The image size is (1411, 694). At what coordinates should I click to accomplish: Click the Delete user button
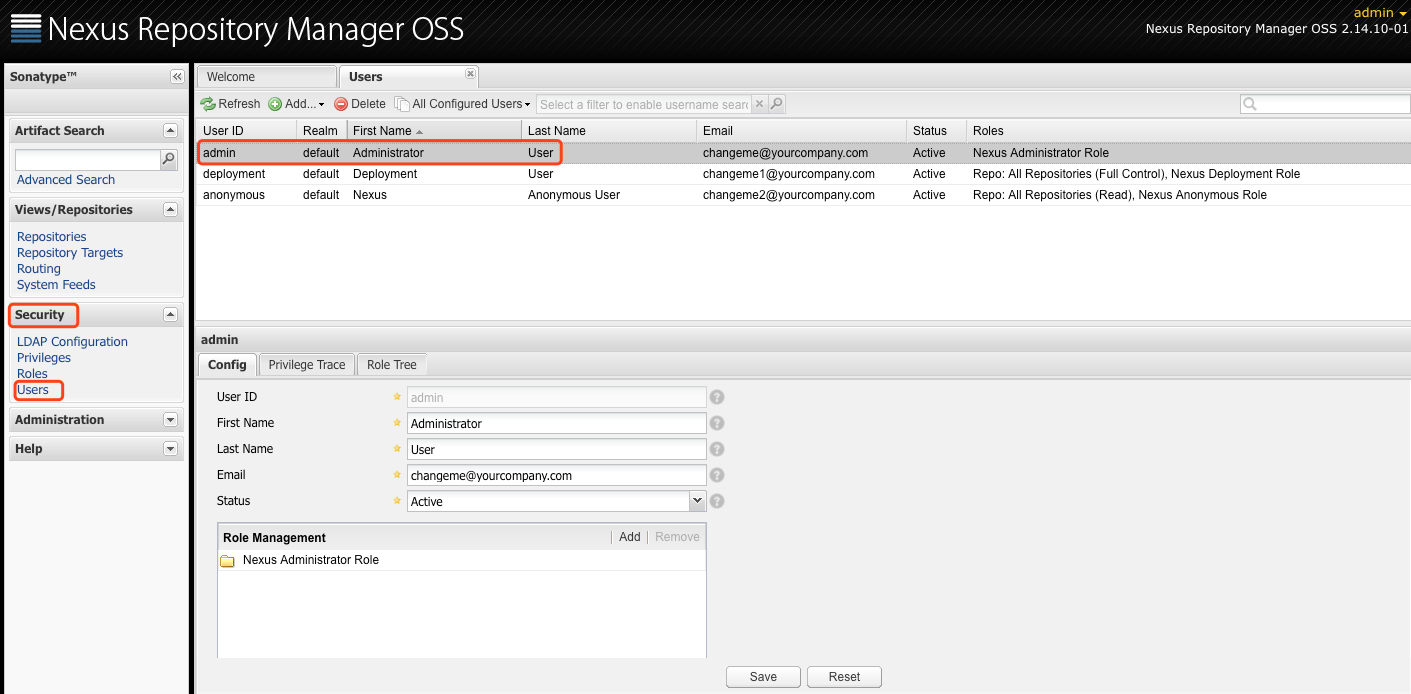coord(360,104)
